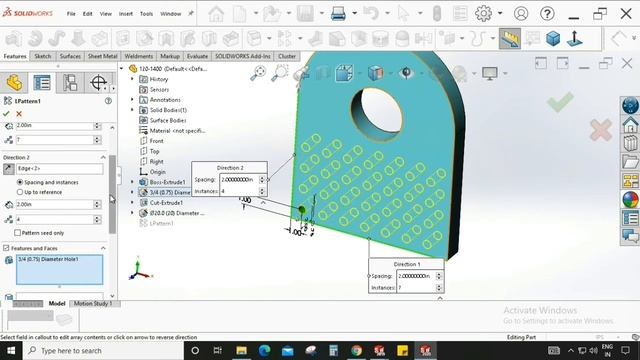Open the Insert menu
640x360 pixels.
click(126, 13)
